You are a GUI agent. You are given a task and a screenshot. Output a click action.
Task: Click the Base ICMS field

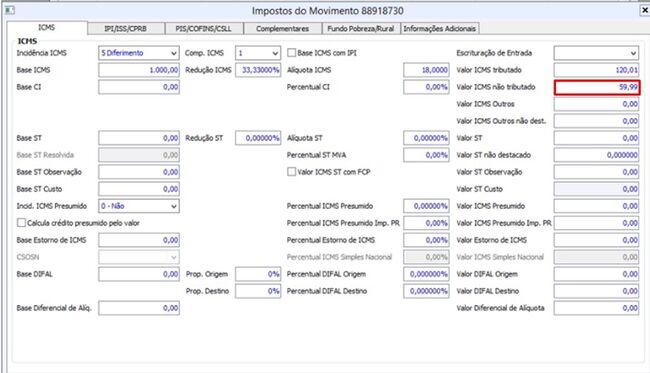pos(139,70)
